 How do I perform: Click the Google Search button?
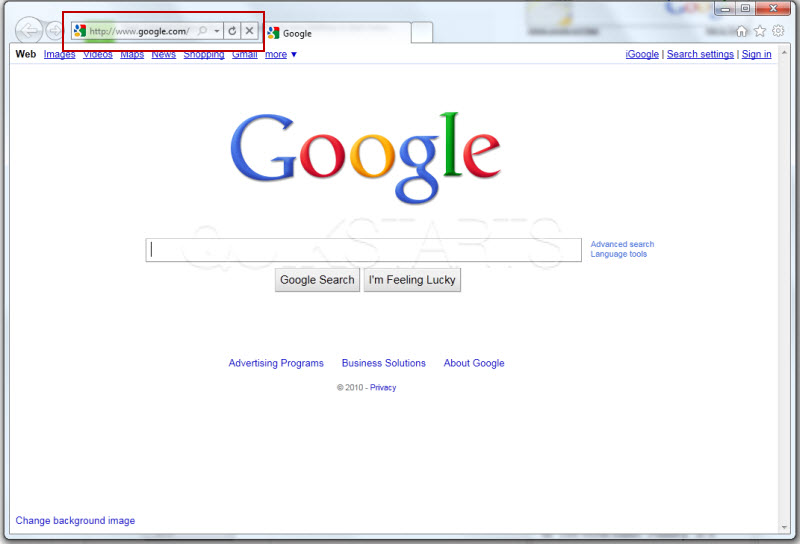click(317, 280)
